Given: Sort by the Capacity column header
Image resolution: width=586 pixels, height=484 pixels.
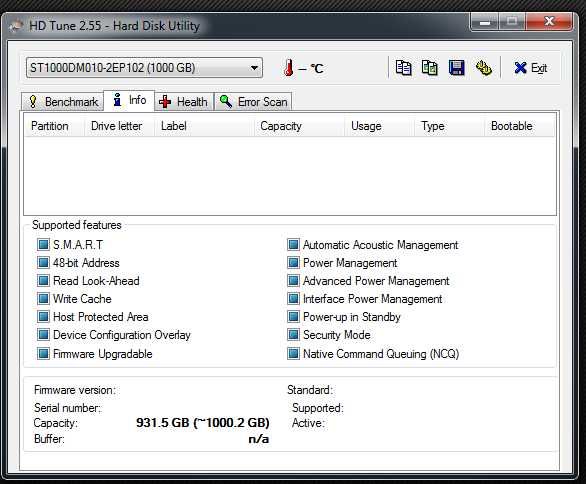Looking at the screenshot, I should [x=299, y=126].
